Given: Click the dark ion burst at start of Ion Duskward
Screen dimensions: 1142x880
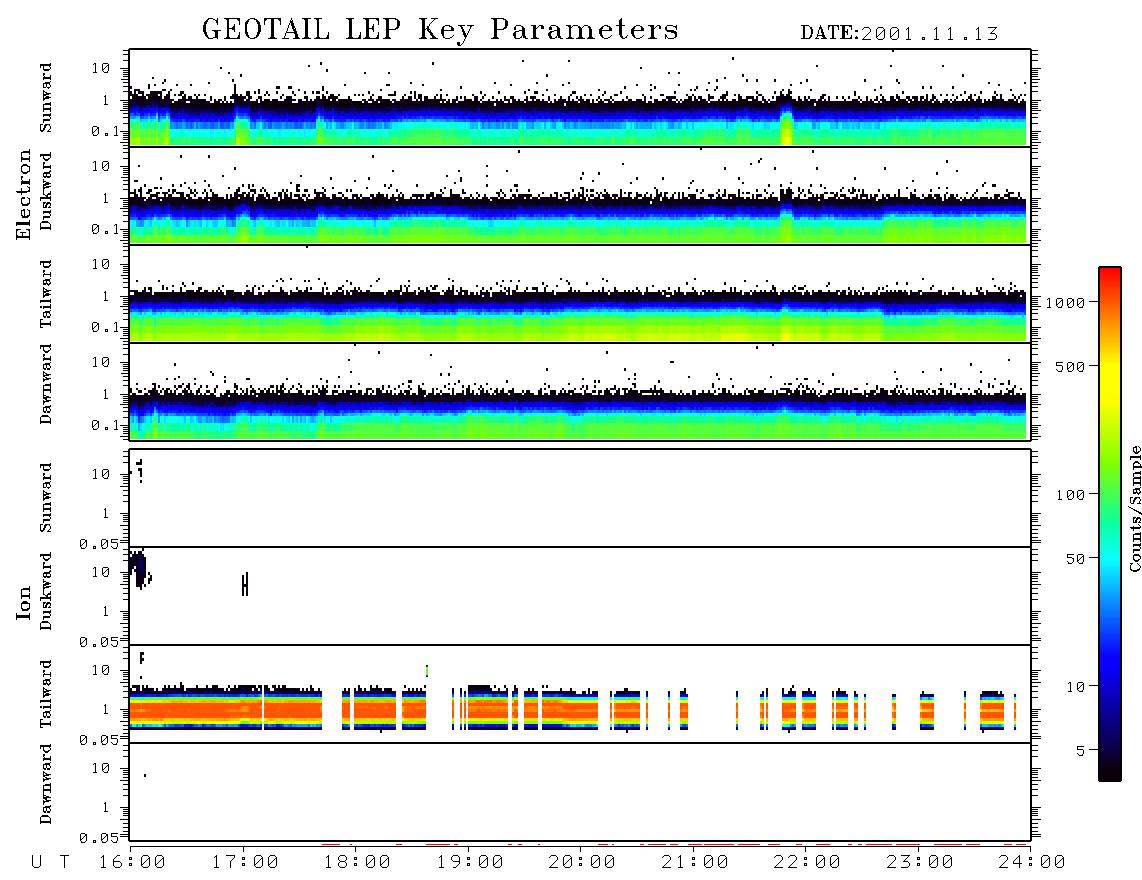Looking at the screenshot, I should 138,568.
